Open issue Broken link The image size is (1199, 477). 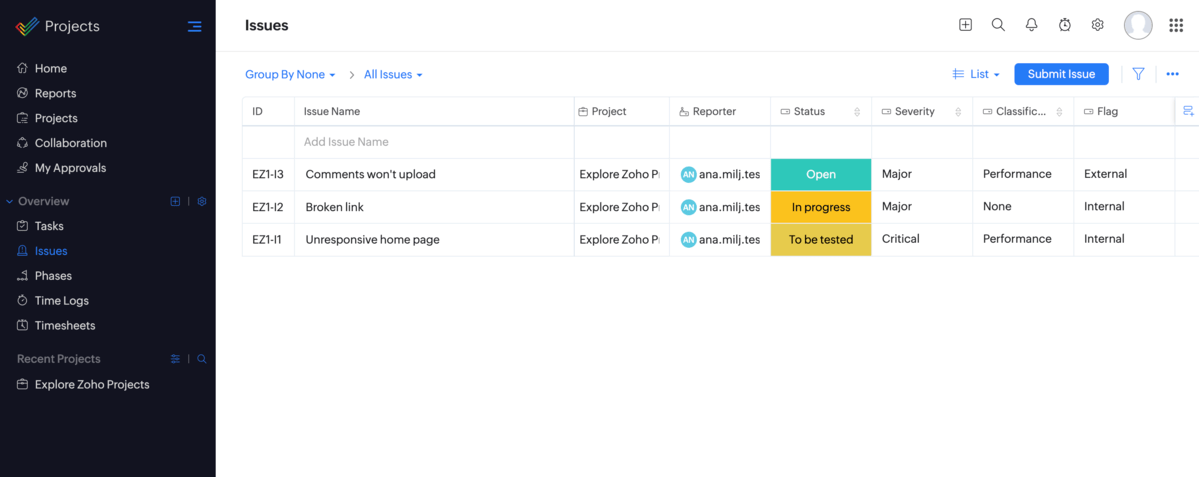point(334,206)
